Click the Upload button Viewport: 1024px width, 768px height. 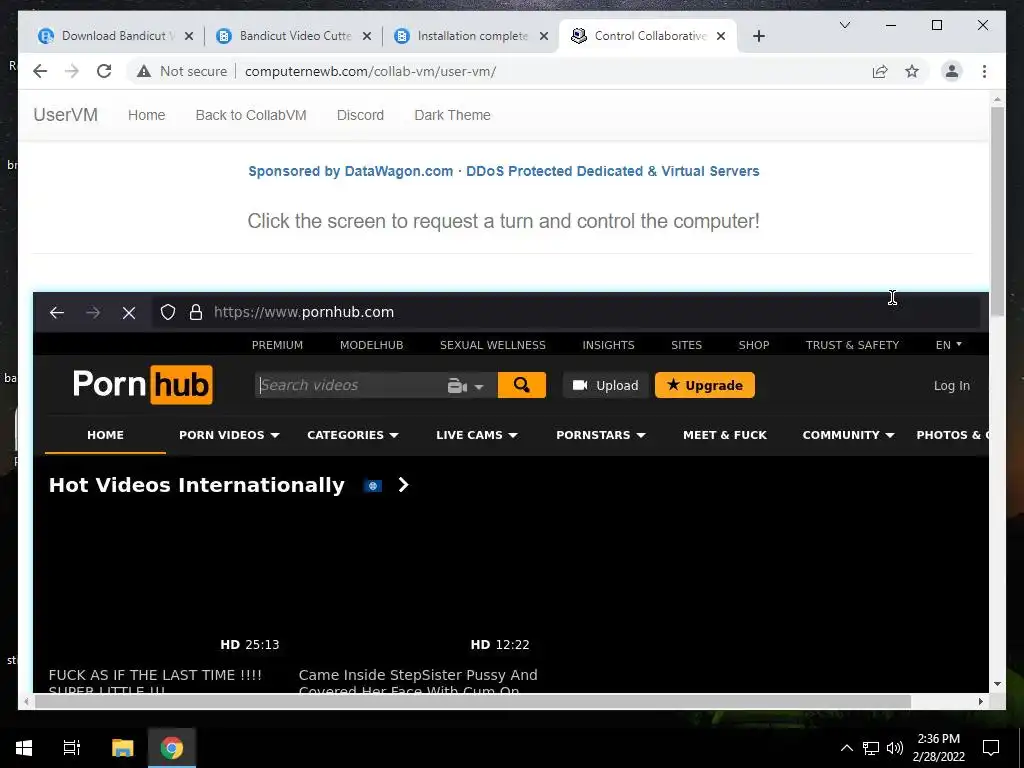605,385
